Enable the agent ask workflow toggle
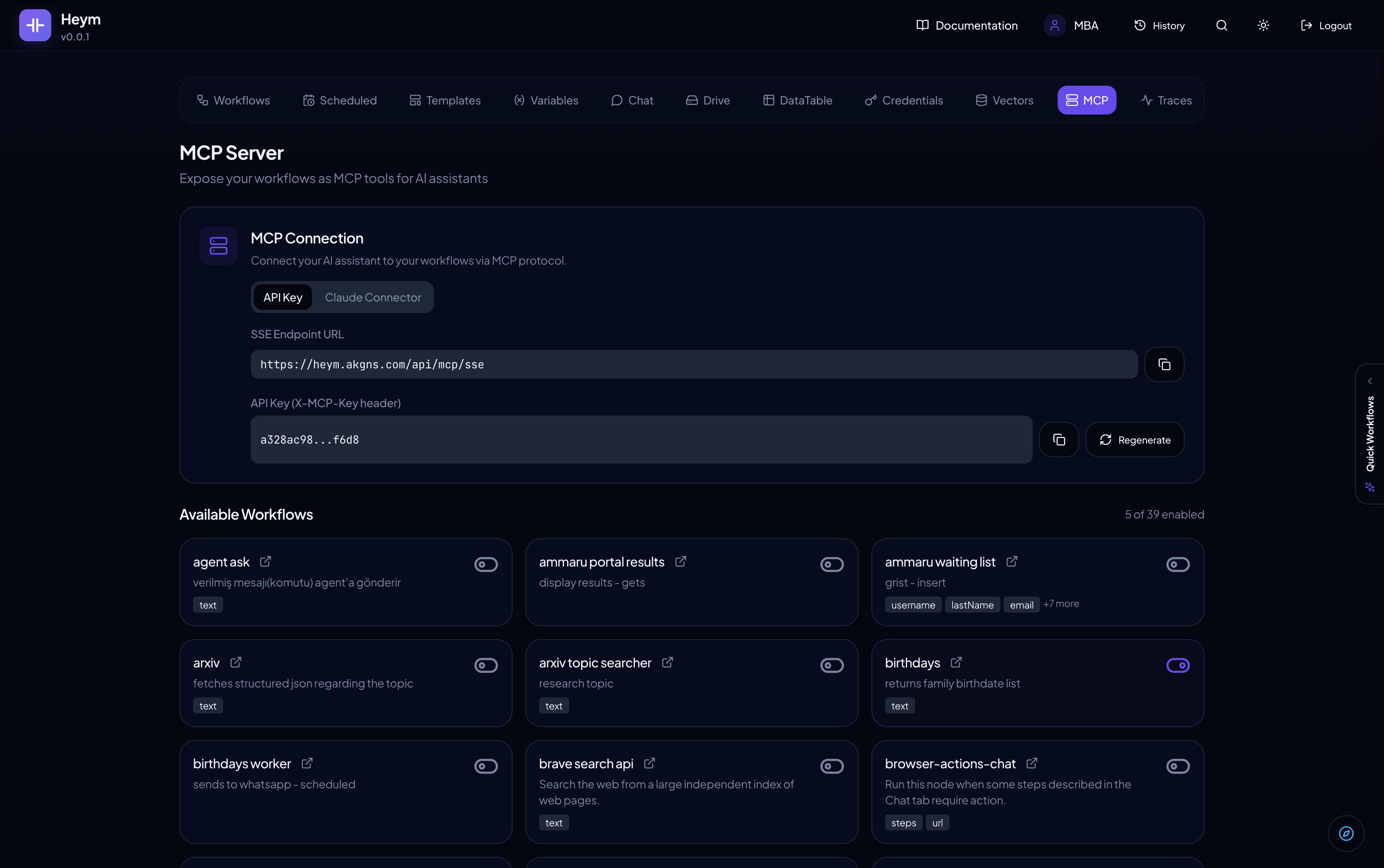1384x868 pixels. point(486,564)
